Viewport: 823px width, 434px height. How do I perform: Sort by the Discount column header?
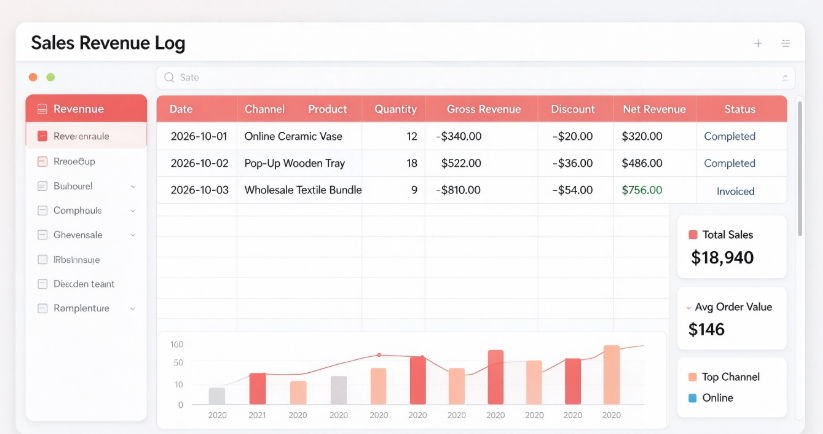tap(573, 109)
